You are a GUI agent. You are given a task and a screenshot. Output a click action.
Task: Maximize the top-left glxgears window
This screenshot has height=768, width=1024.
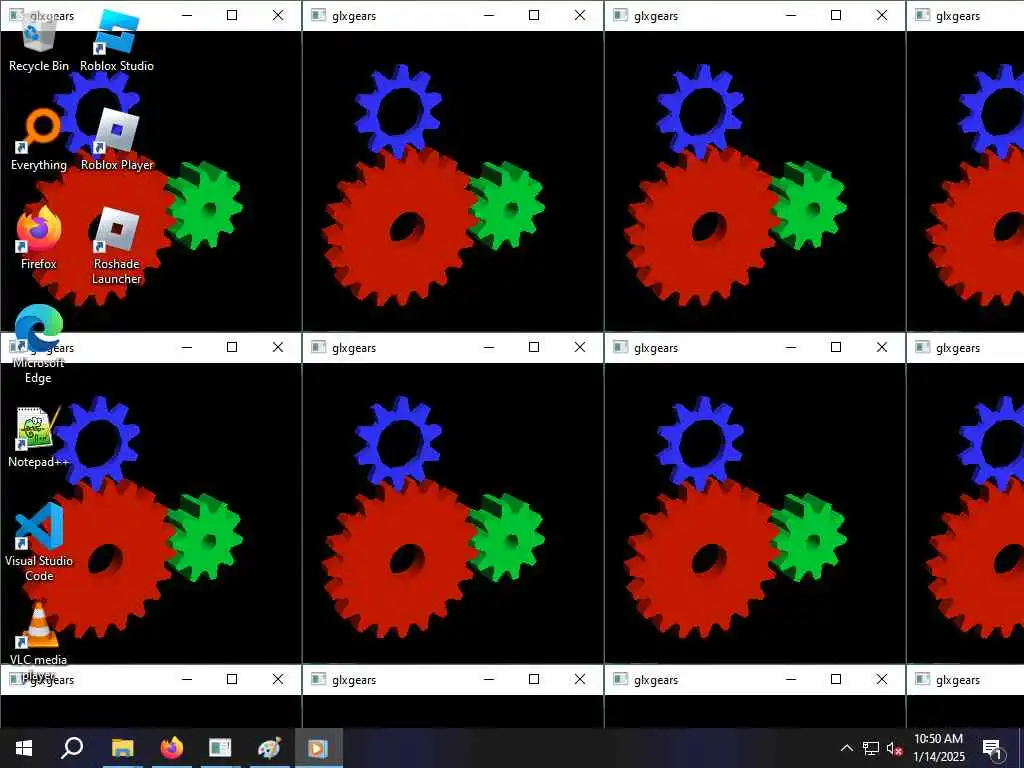tap(232, 15)
